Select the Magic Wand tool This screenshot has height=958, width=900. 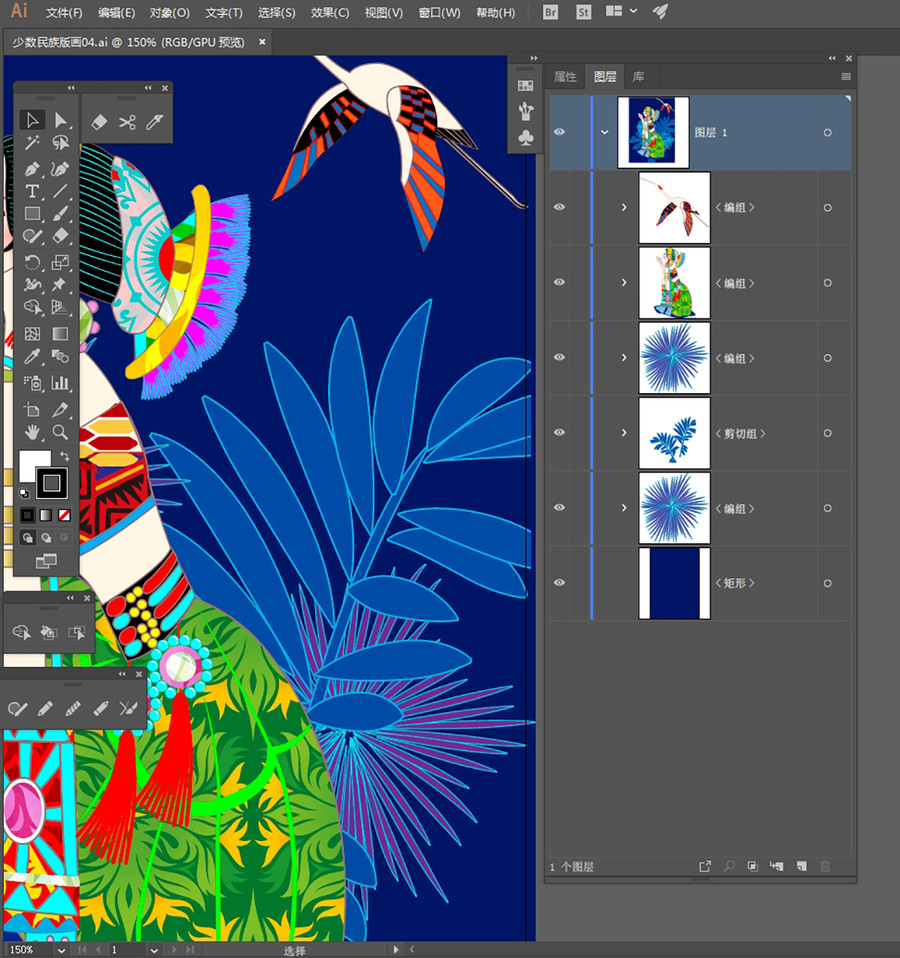(x=32, y=143)
